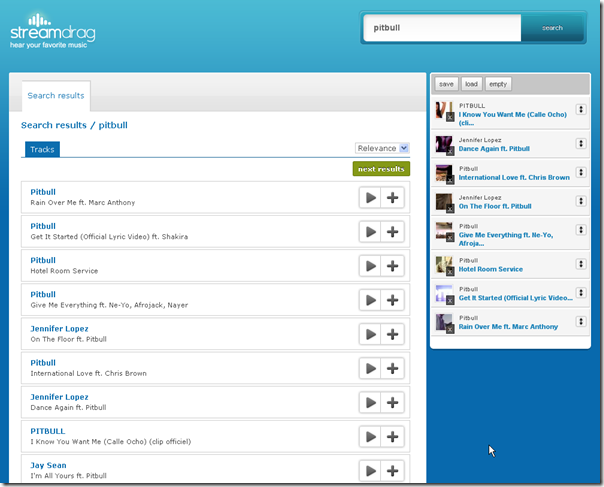
Task: Remove I Know You Want Me from playlist
Action: pyautogui.click(x=450, y=117)
